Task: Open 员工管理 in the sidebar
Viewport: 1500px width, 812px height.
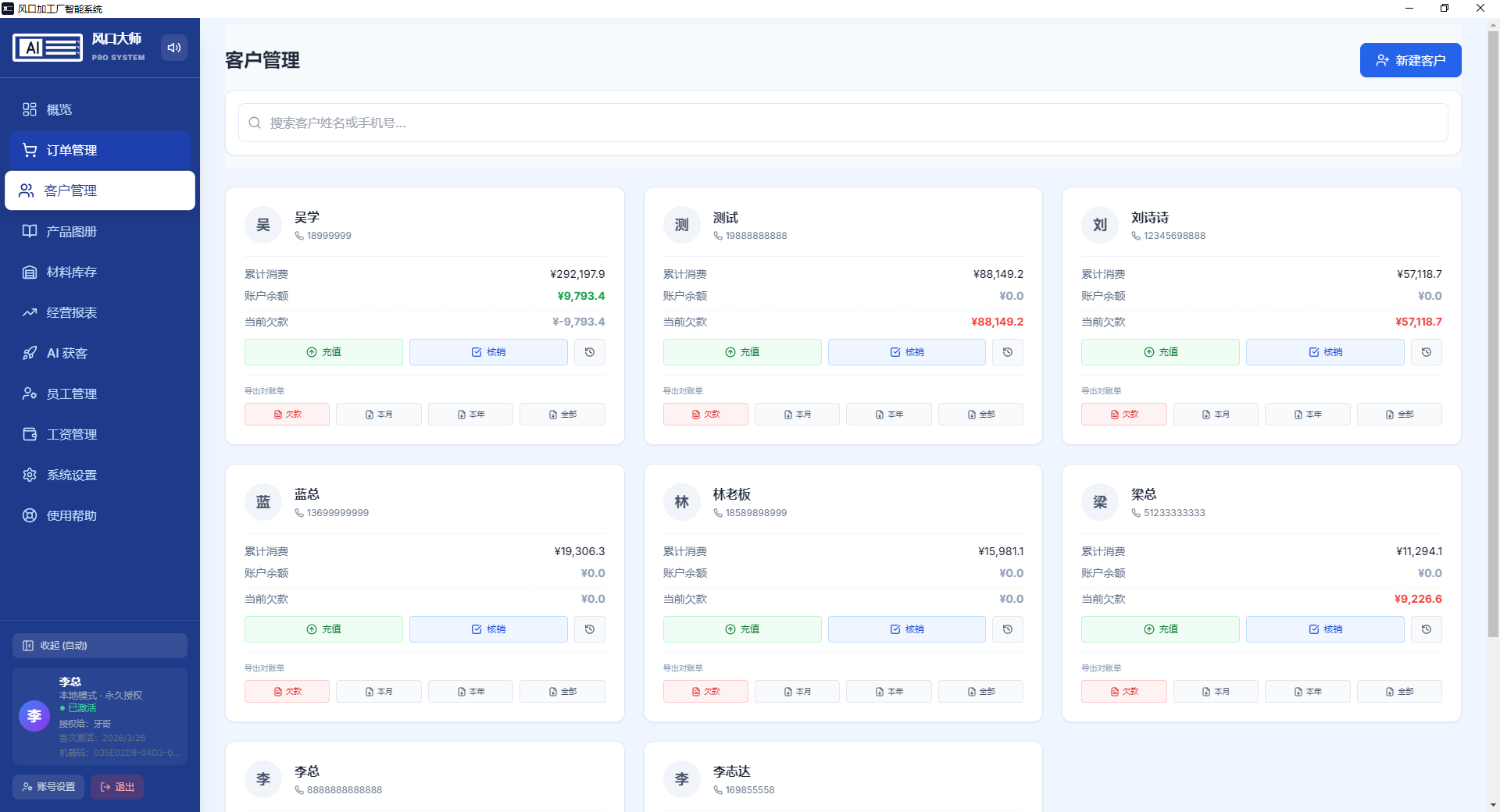Action: tap(100, 394)
